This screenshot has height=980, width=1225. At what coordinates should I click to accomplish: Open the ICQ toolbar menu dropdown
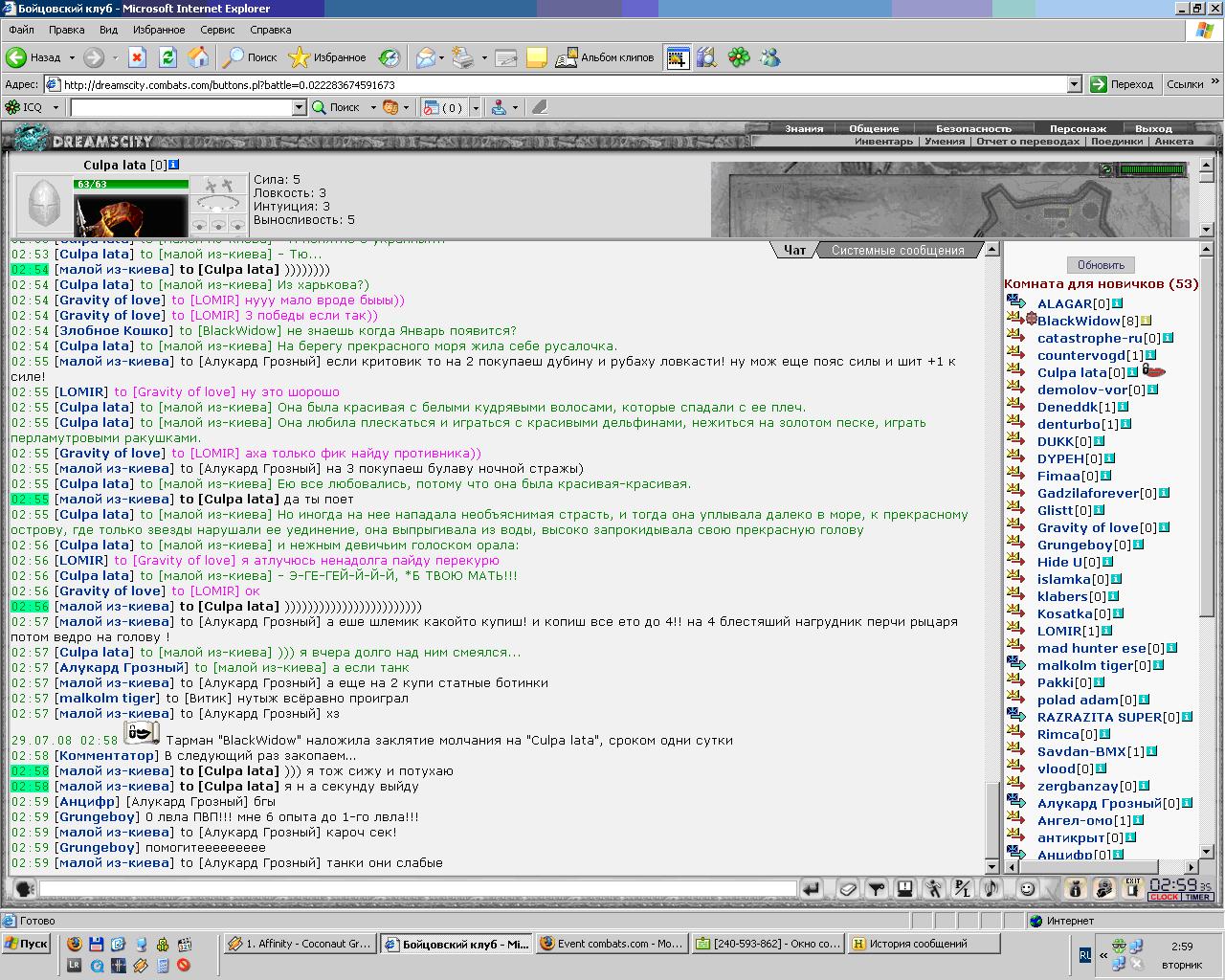tap(56, 107)
